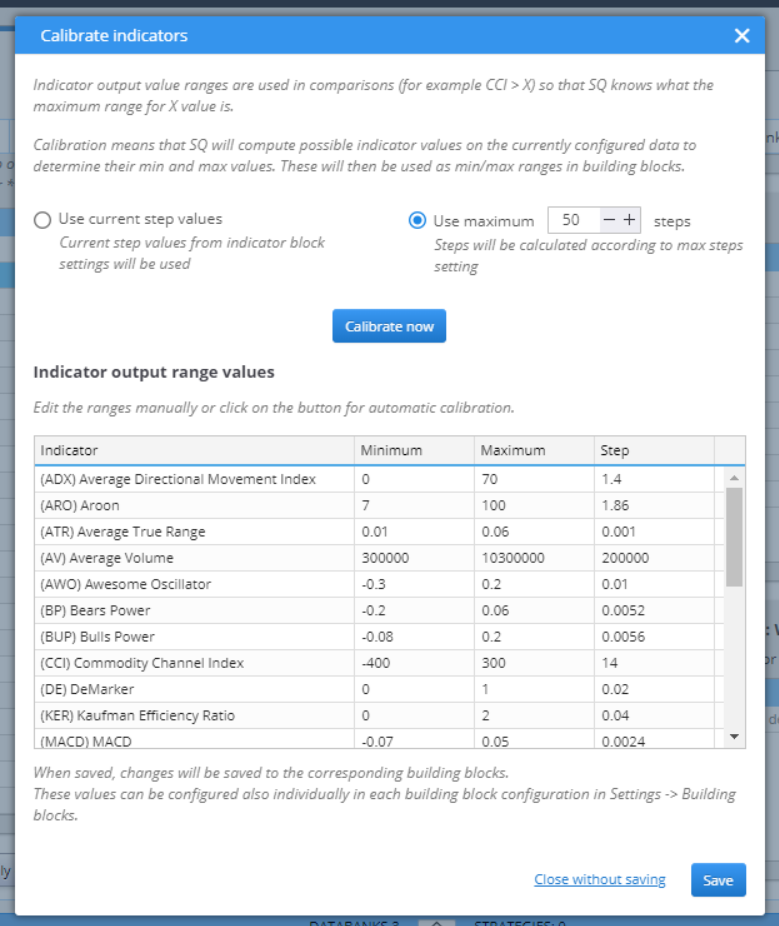
Task: Edit Average Volume step 200000
Action: click(654, 558)
